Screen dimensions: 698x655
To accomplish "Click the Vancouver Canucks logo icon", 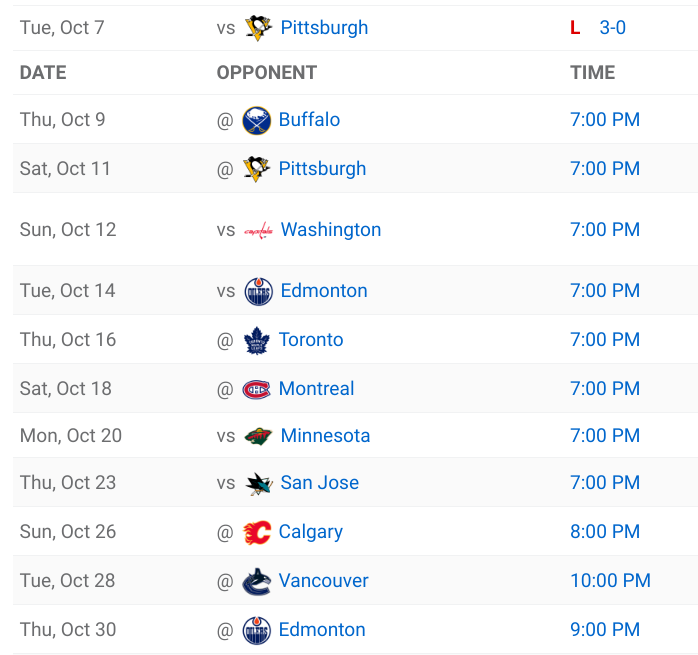I will 257,581.
